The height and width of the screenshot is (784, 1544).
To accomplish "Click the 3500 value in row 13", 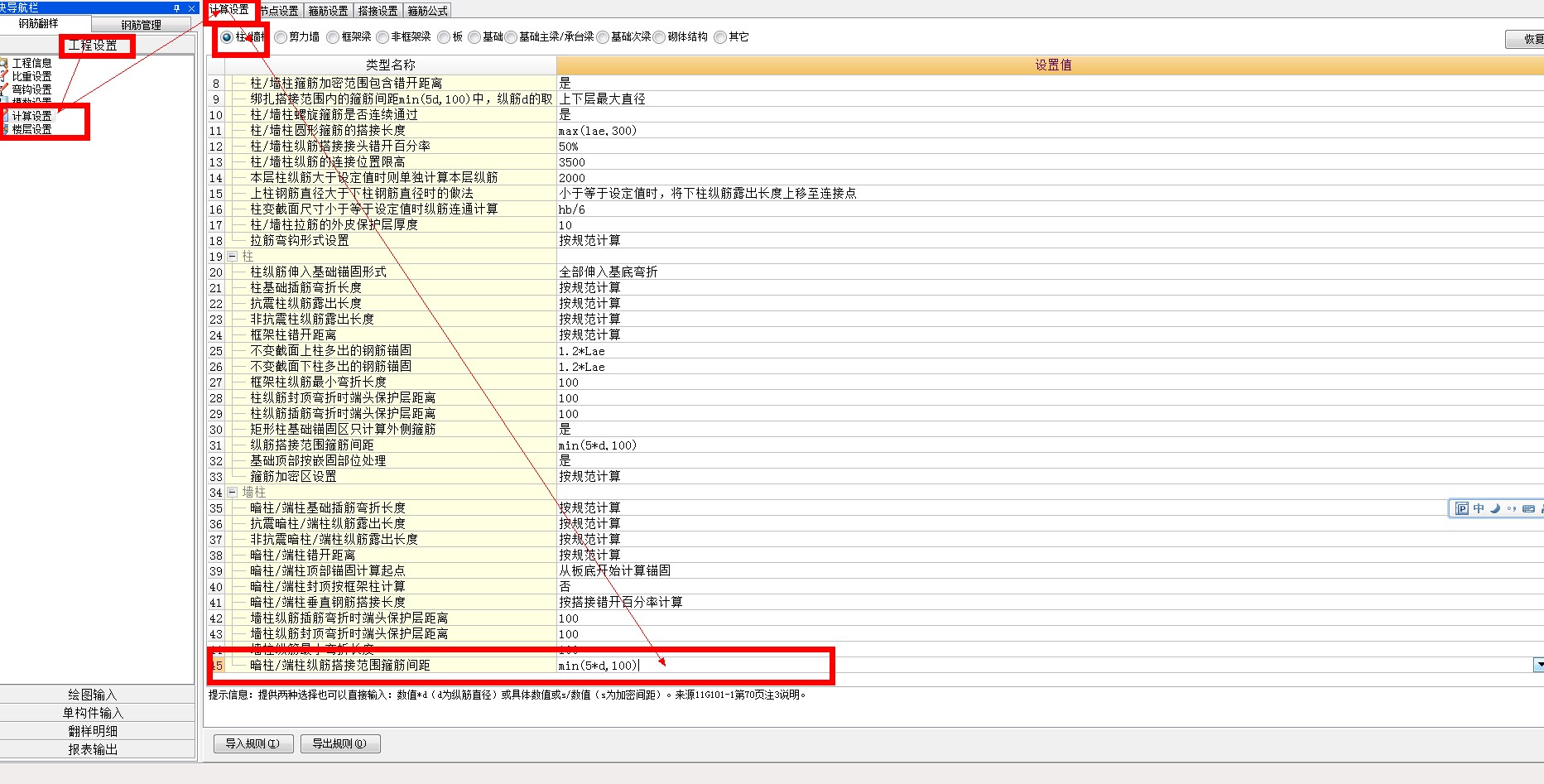I will (572, 162).
